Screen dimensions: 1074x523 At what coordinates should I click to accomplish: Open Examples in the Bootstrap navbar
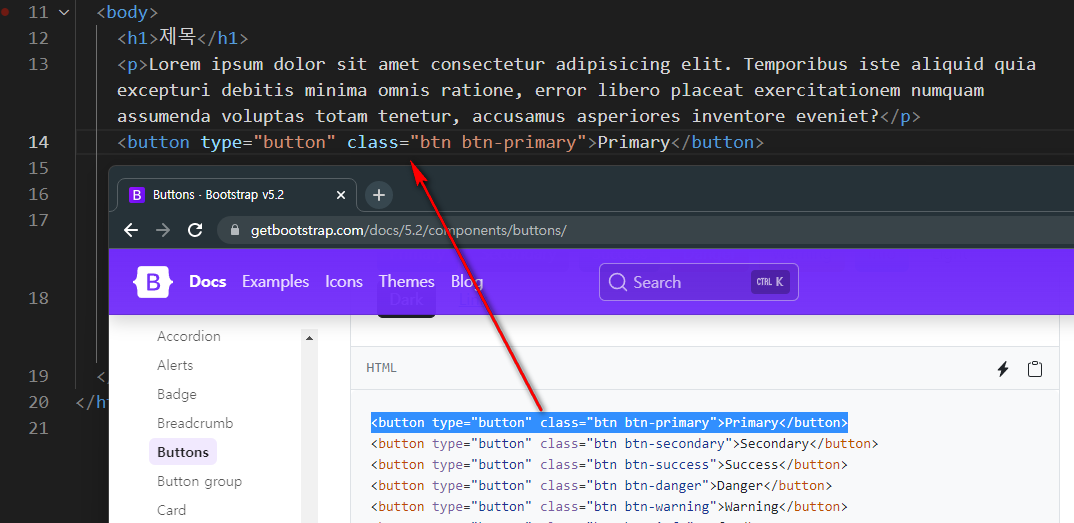(x=275, y=281)
